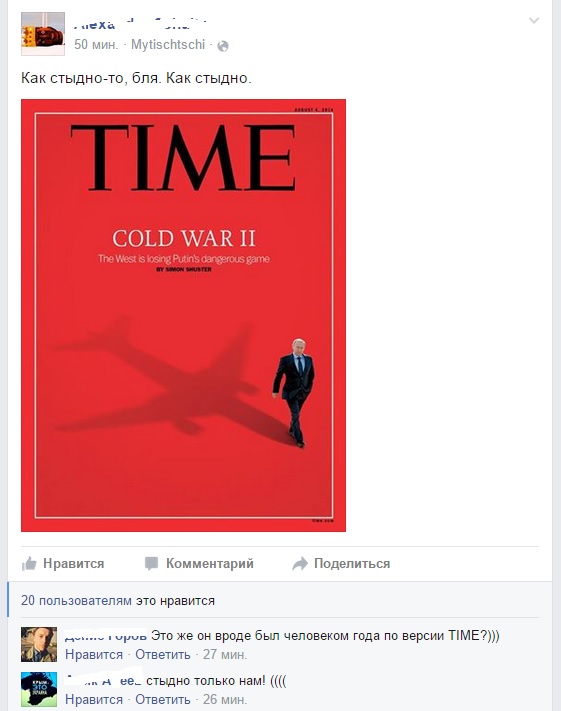Click the speech bubble comment icon
The width and height of the screenshot is (561, 711).
pyautogui.click(x=151, y=563)
